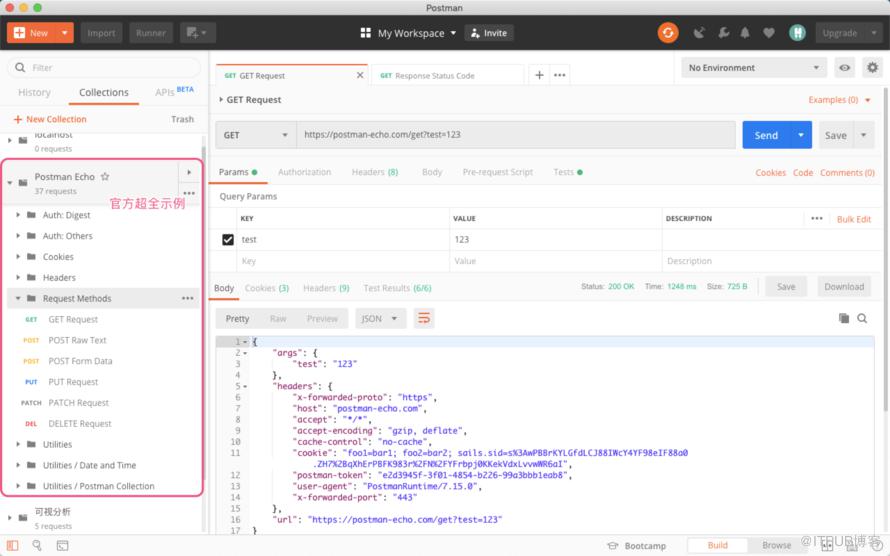Click the Bulk Edit link

pyautogui.click(x=854, y=219)
